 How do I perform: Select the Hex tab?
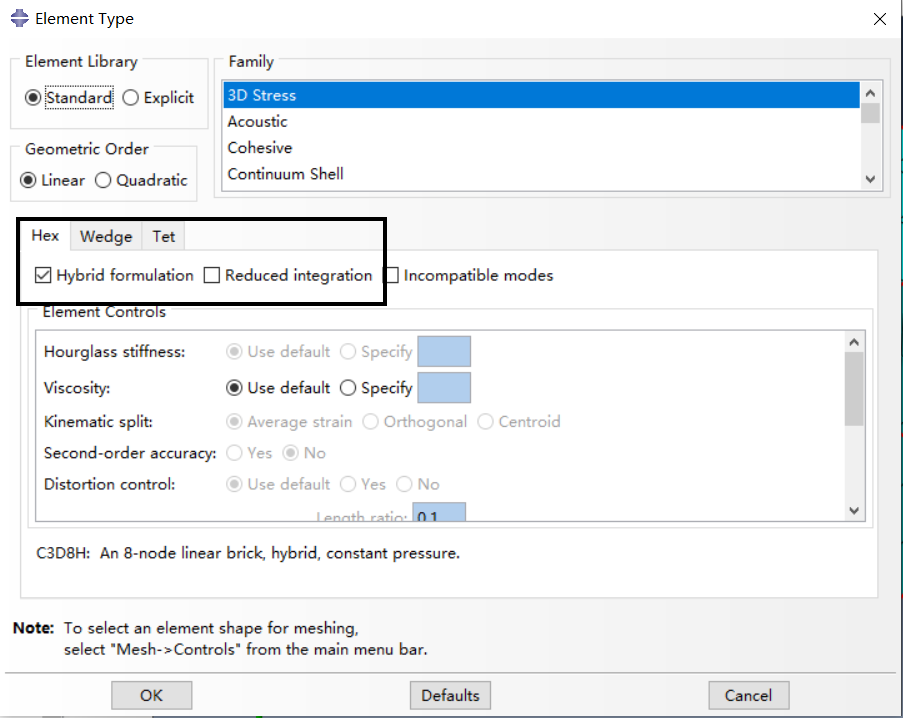coord(45,237)
